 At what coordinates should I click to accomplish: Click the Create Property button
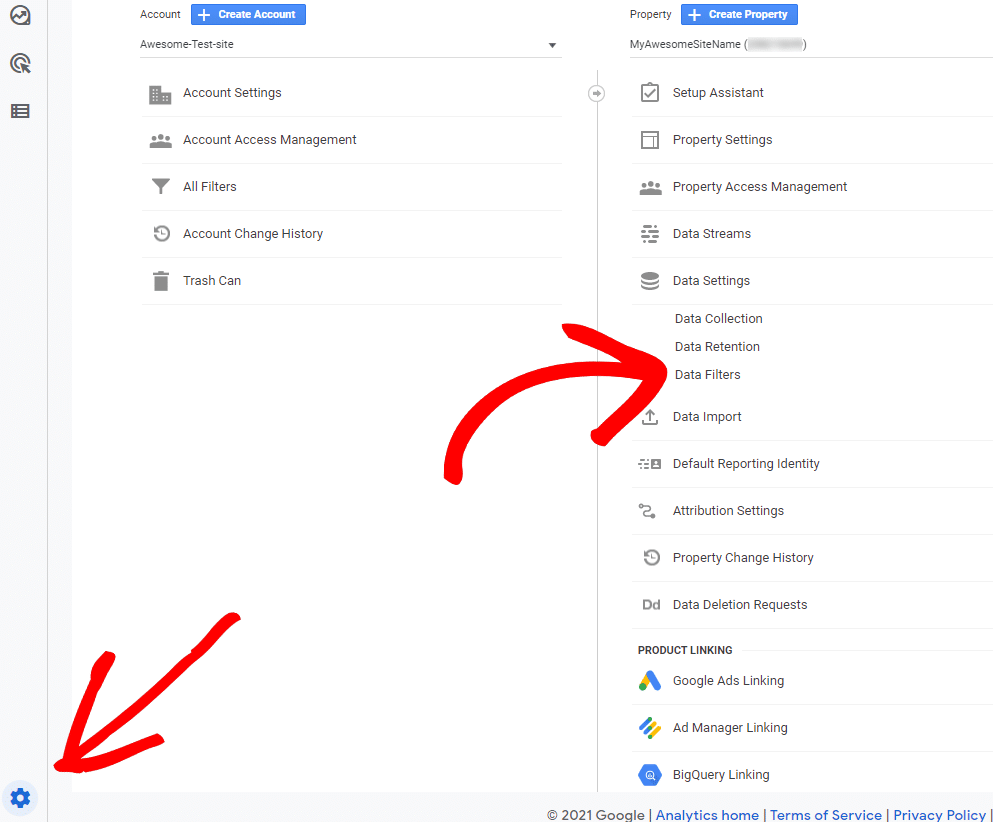(x=739, y=15)
